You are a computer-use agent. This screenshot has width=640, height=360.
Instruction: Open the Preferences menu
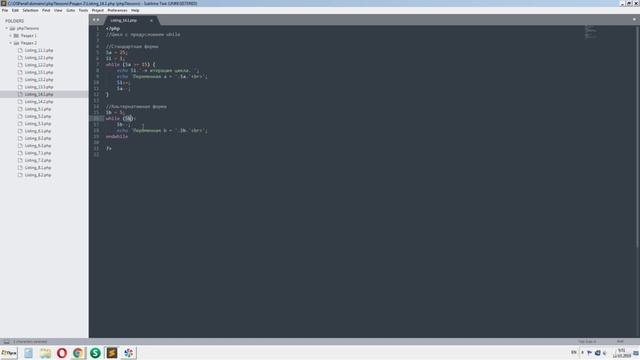click(x=117, y=10)
